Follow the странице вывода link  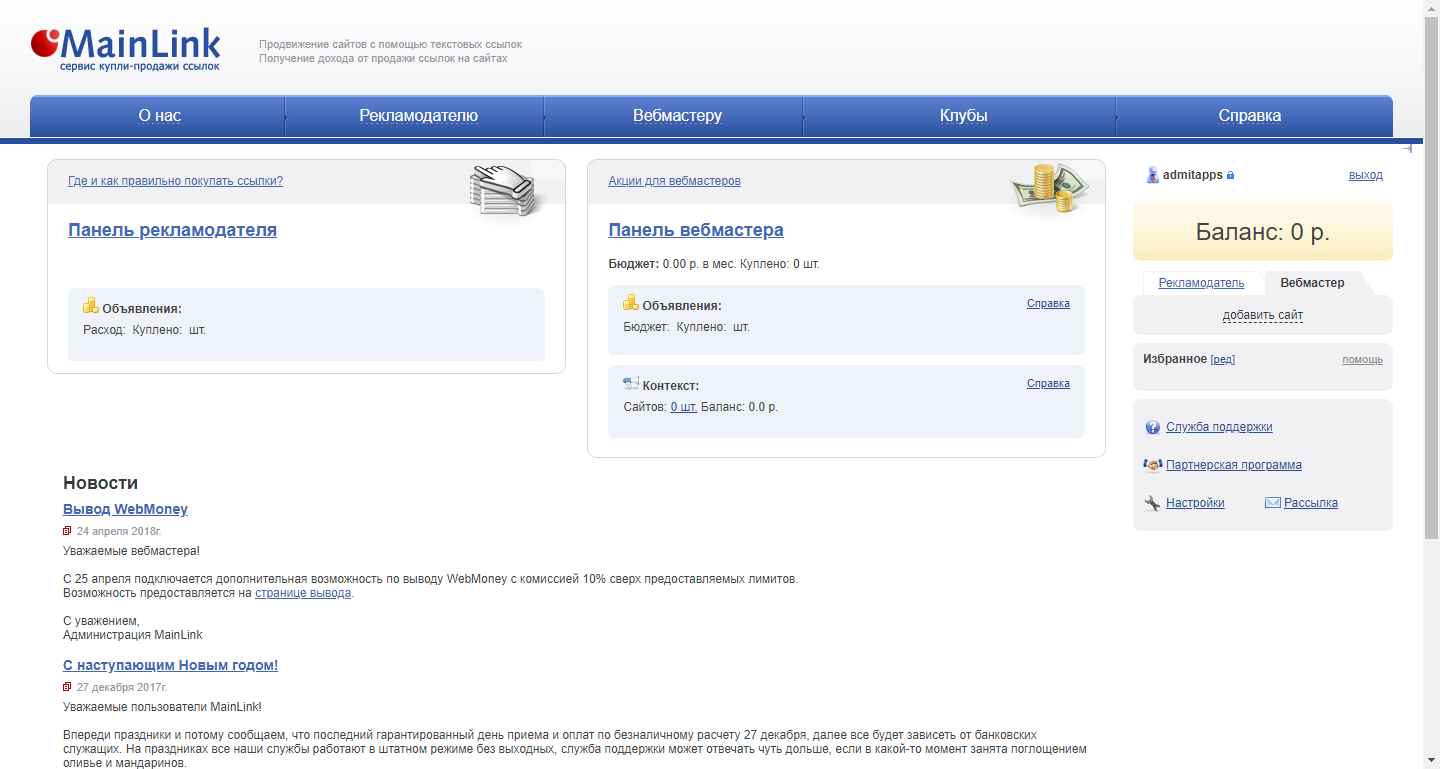(303, 593)
